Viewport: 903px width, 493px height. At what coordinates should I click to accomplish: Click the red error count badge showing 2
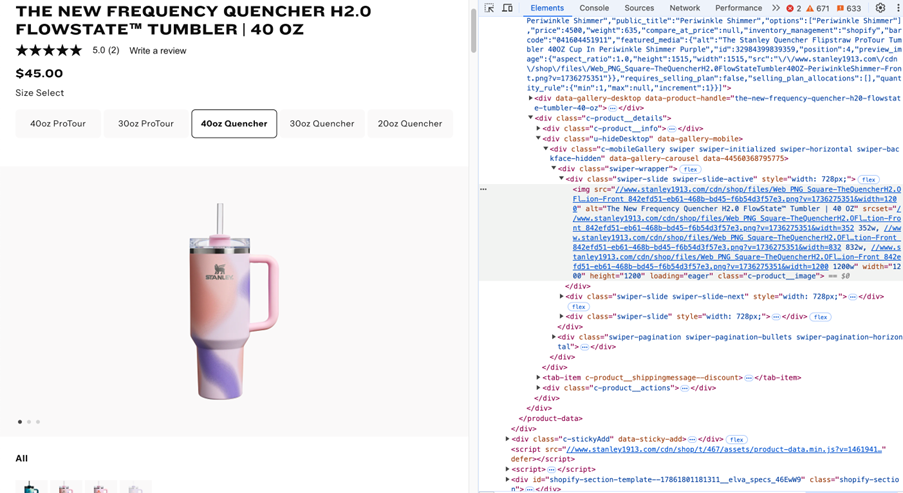(x=794, y=8)
